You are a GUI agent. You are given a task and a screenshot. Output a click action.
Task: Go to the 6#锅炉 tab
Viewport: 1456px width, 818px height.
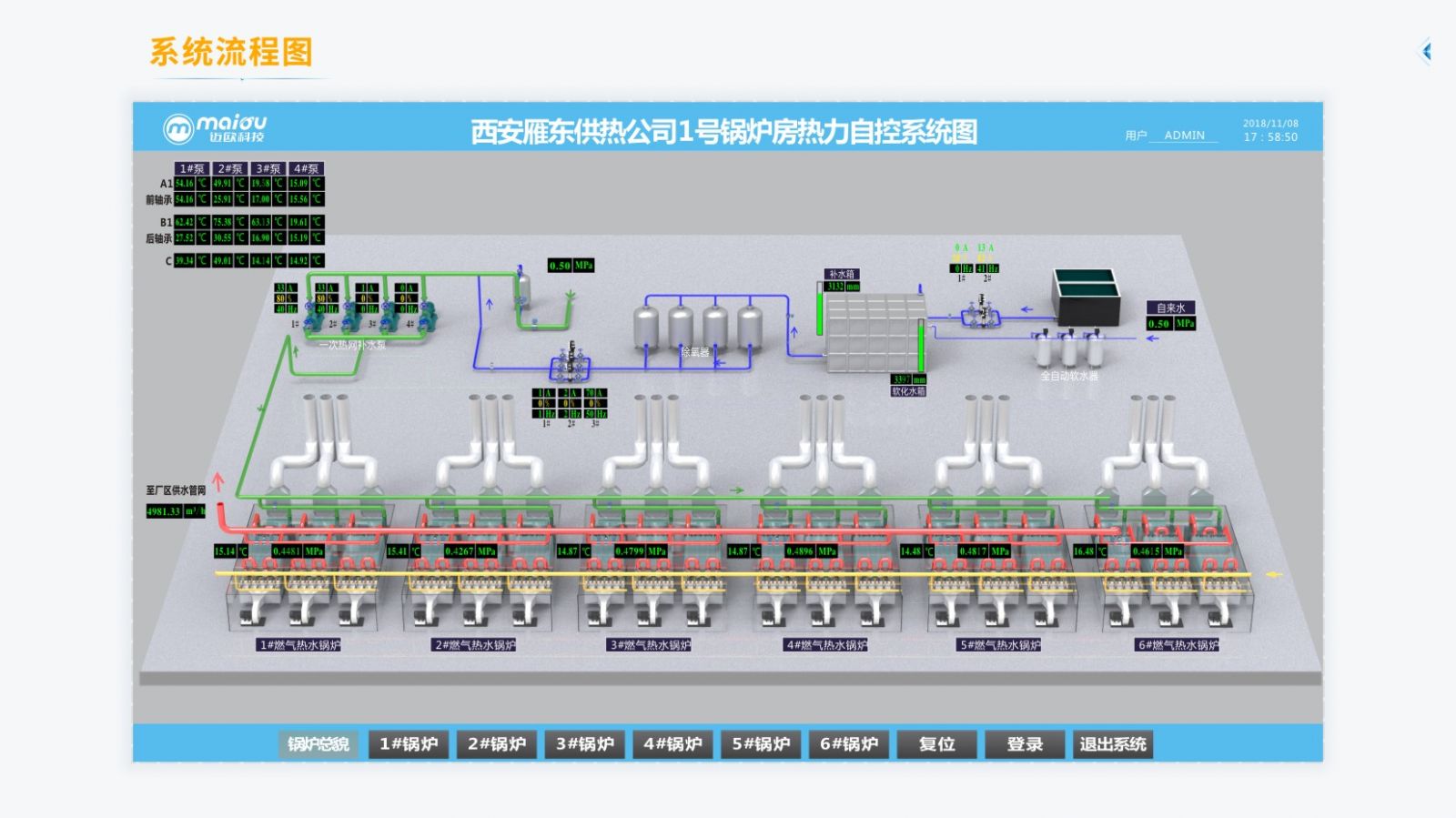(x=849, y=744)
